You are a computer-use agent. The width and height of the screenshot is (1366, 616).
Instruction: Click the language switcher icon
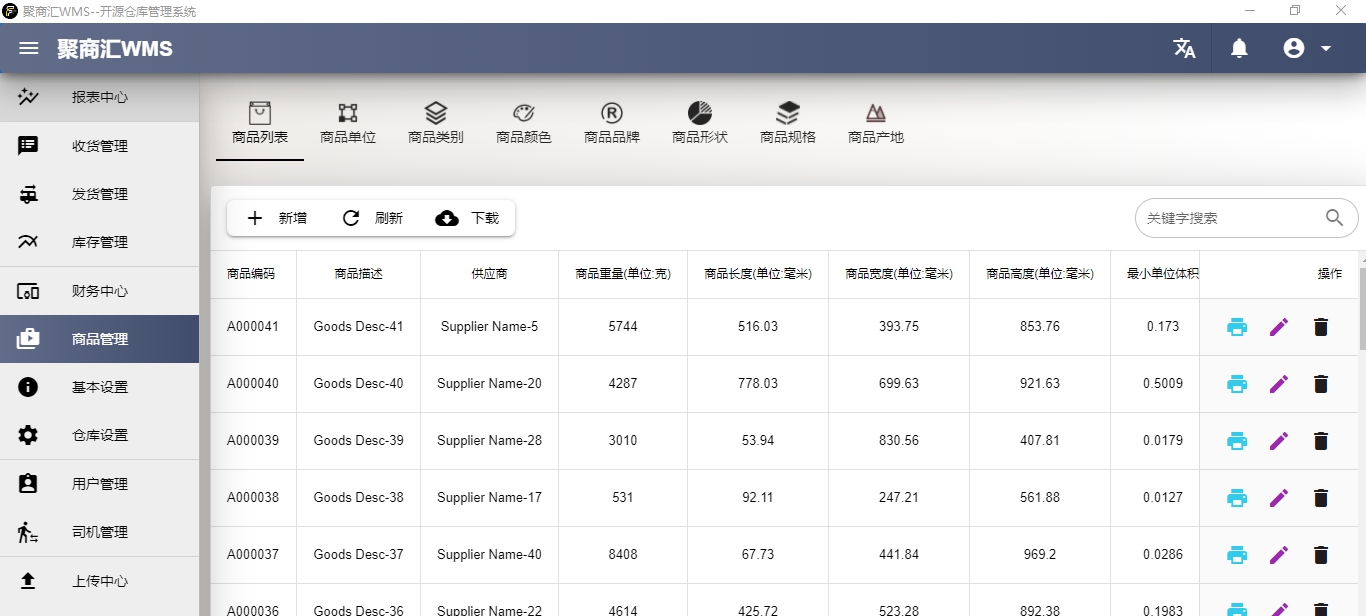[1184, 48]
